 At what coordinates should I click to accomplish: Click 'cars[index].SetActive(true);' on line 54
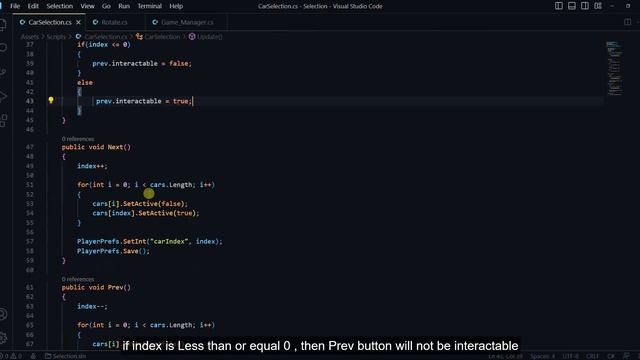coord(146,213)
